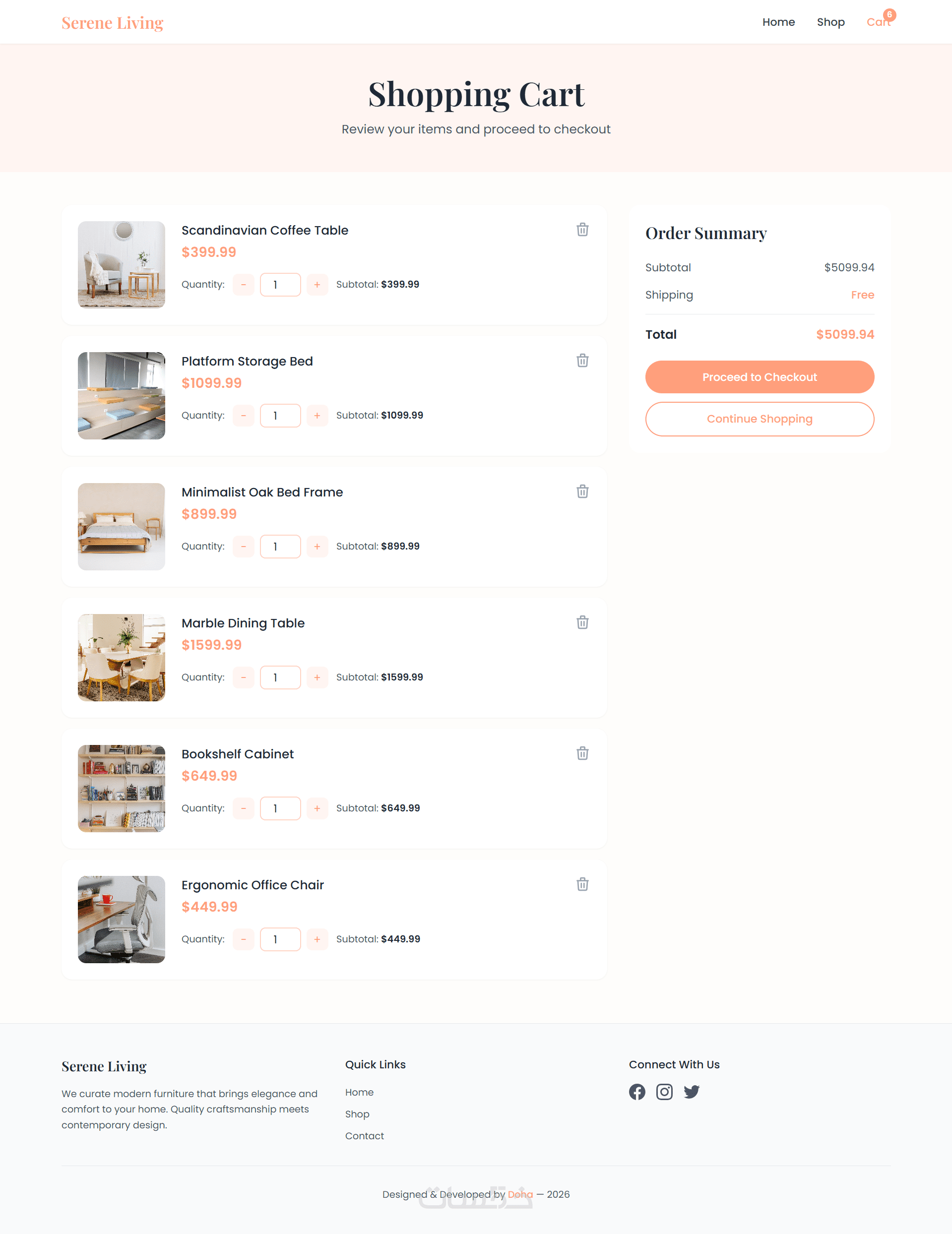The image size is (952, 1234).
Task: Open Shop in top navigation
Action: pos(830,22)
